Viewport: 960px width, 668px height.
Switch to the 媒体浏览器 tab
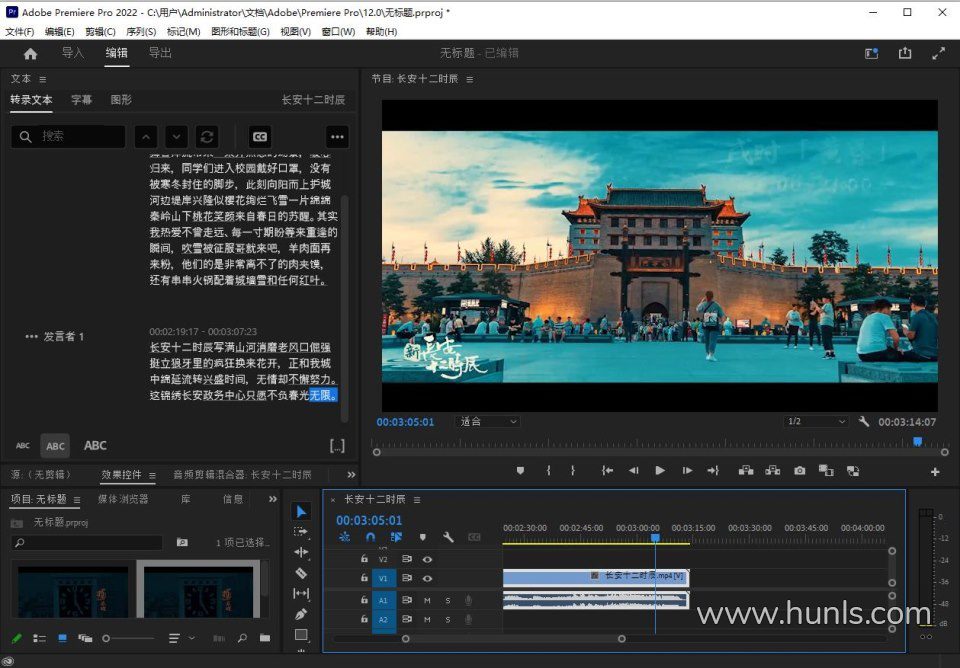tap(123, 499)
